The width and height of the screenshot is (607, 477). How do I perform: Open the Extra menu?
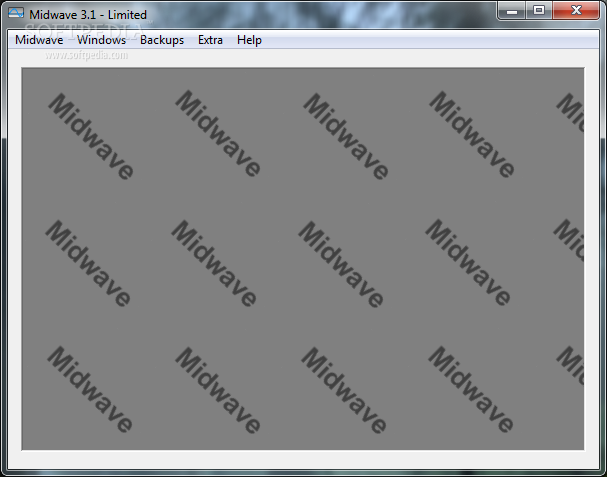coord(210,40)
